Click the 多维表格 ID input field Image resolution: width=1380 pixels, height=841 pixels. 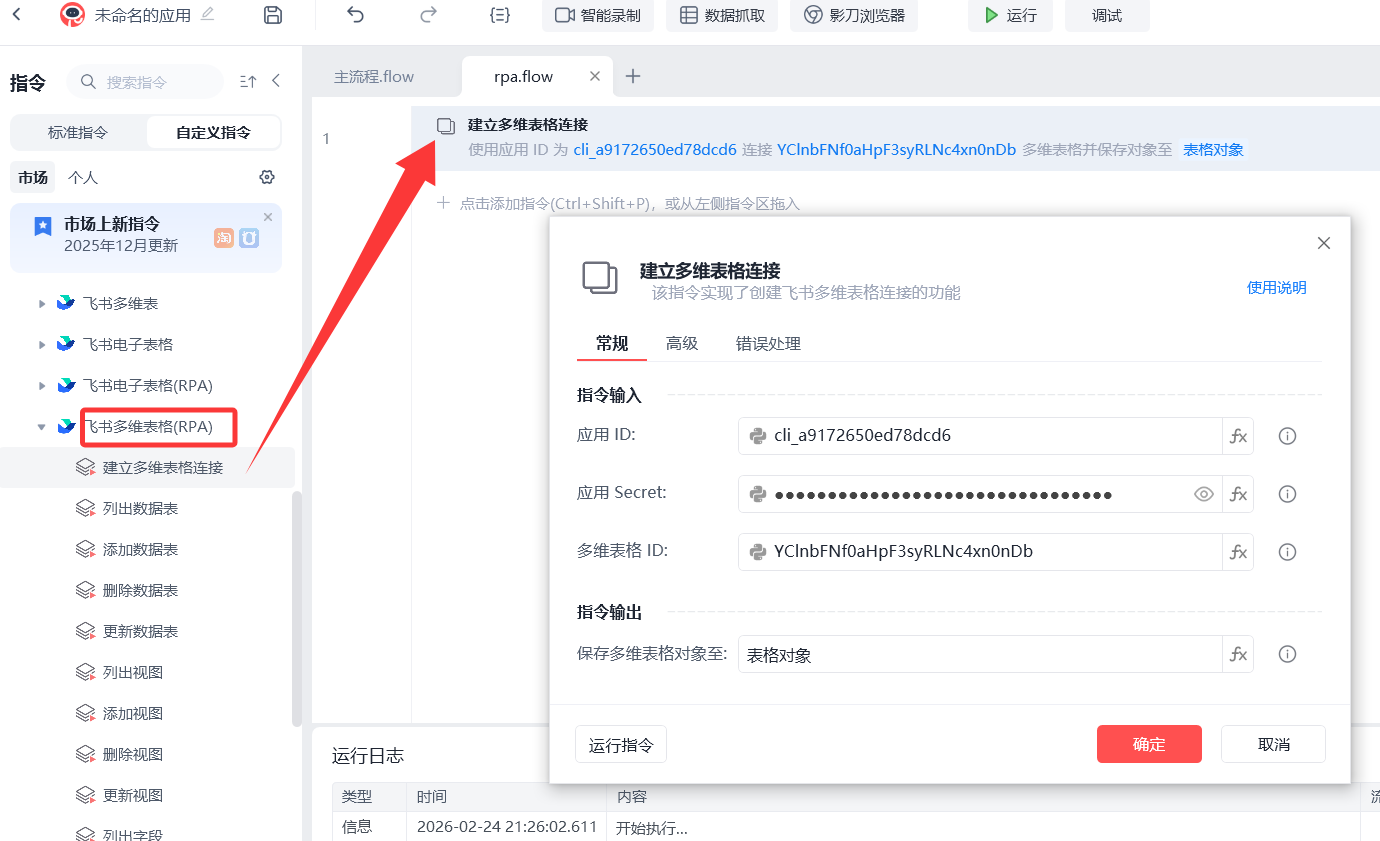click(980, 552)
